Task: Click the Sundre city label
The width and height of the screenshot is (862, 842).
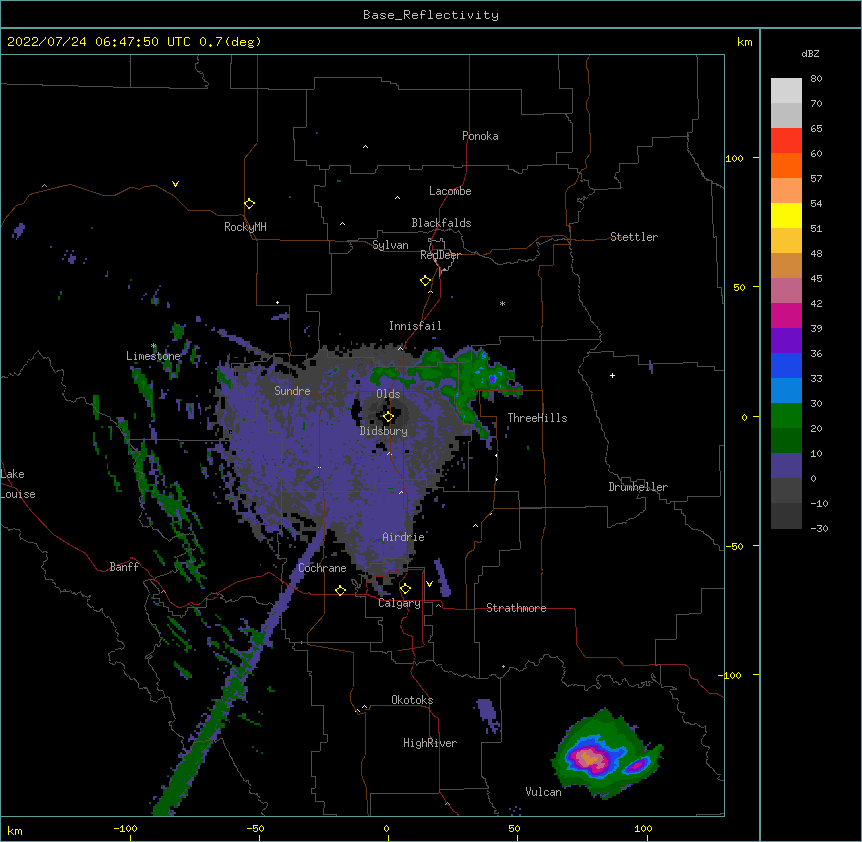Action: (x=292, y=391)
